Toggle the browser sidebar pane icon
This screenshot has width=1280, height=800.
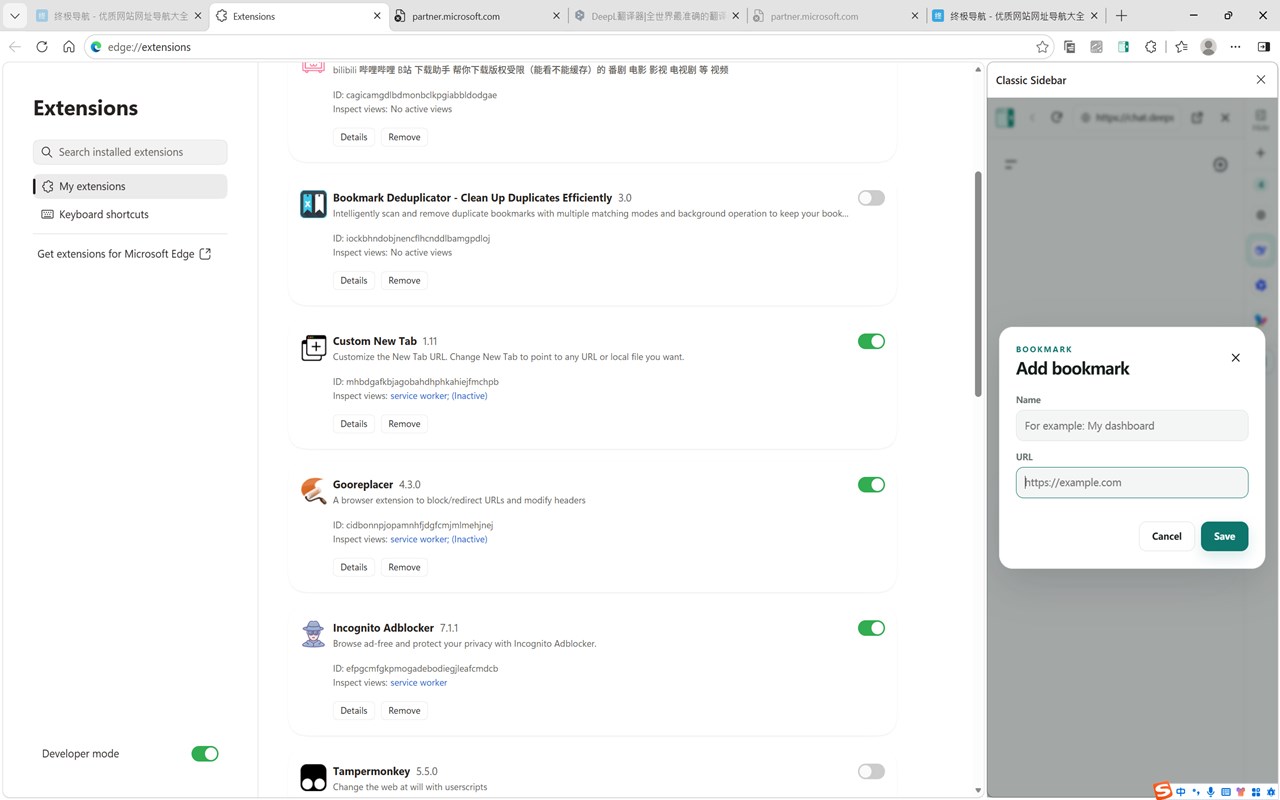tap(1264, 47)
